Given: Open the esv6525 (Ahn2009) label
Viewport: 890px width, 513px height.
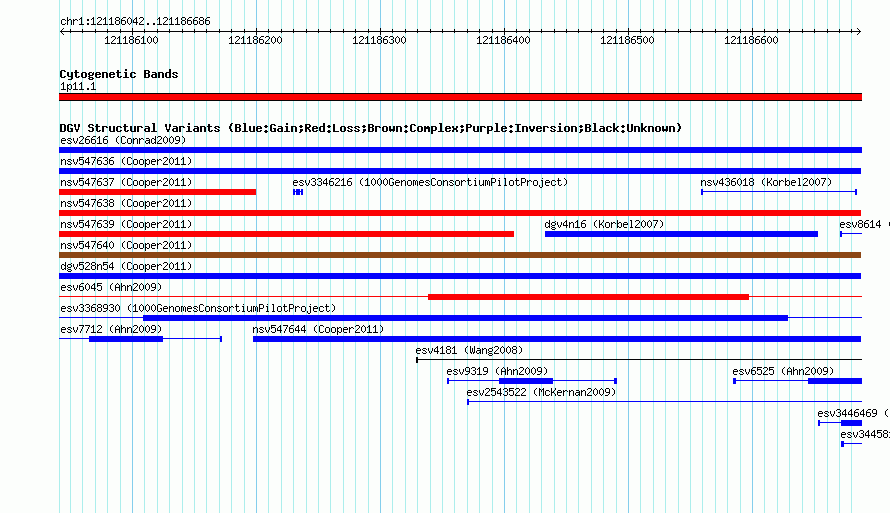Looking at the screenshot, I should [783, 371].
